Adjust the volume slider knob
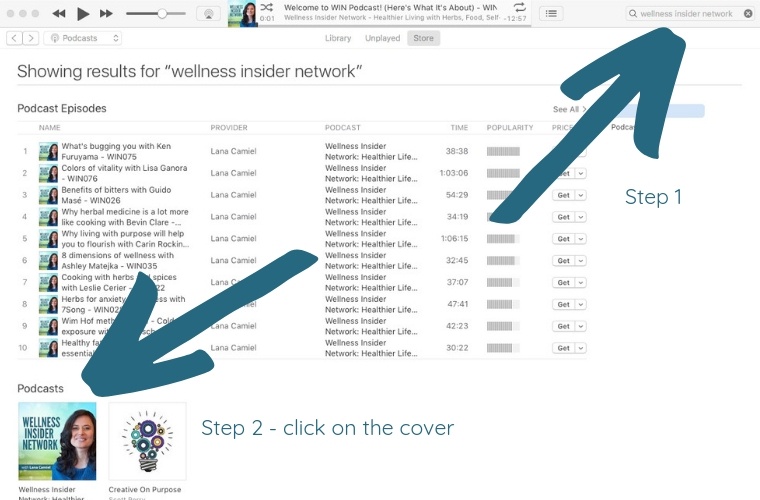Screen dimensions: 760x500 pos(162,14)
